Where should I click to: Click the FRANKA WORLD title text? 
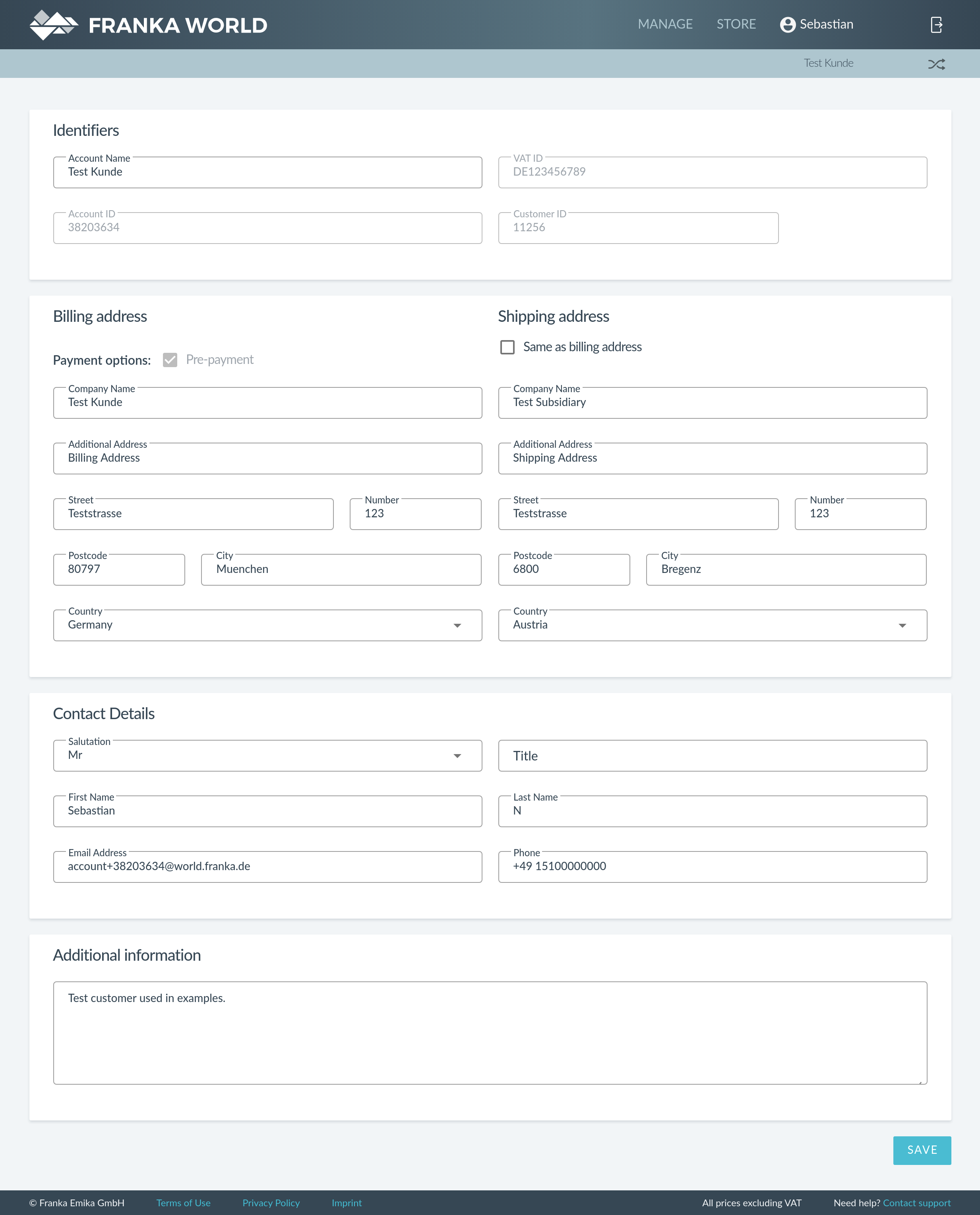pyautogui.click(x=178, y=25)
